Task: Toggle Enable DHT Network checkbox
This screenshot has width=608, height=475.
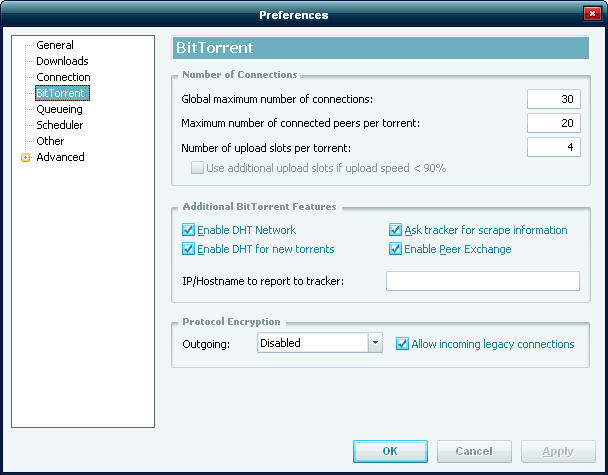Action: tap(188, 230)
